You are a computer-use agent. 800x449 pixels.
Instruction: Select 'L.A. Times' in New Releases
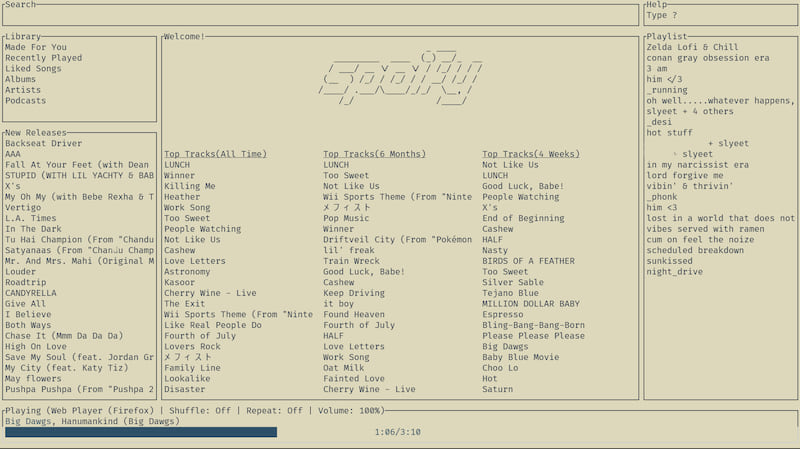pyautogui.click(x=31, y=218)
